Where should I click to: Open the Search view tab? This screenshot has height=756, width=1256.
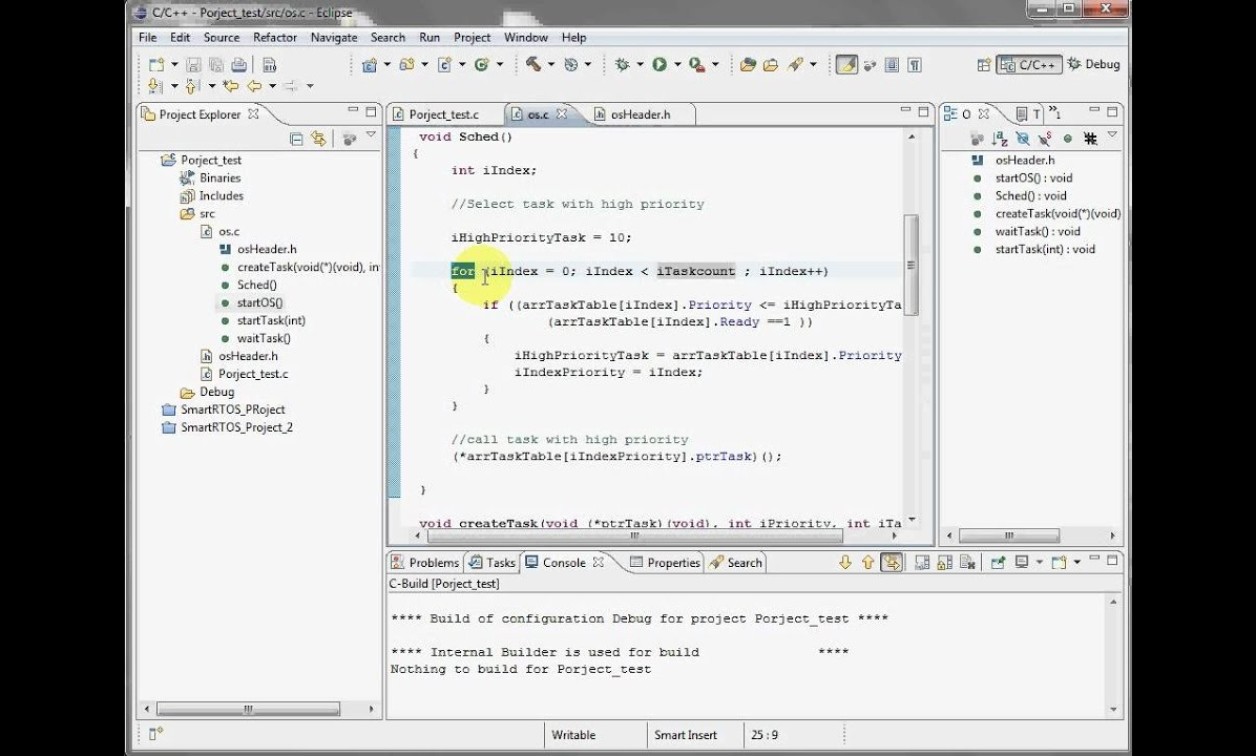click(x=736, y=563)
